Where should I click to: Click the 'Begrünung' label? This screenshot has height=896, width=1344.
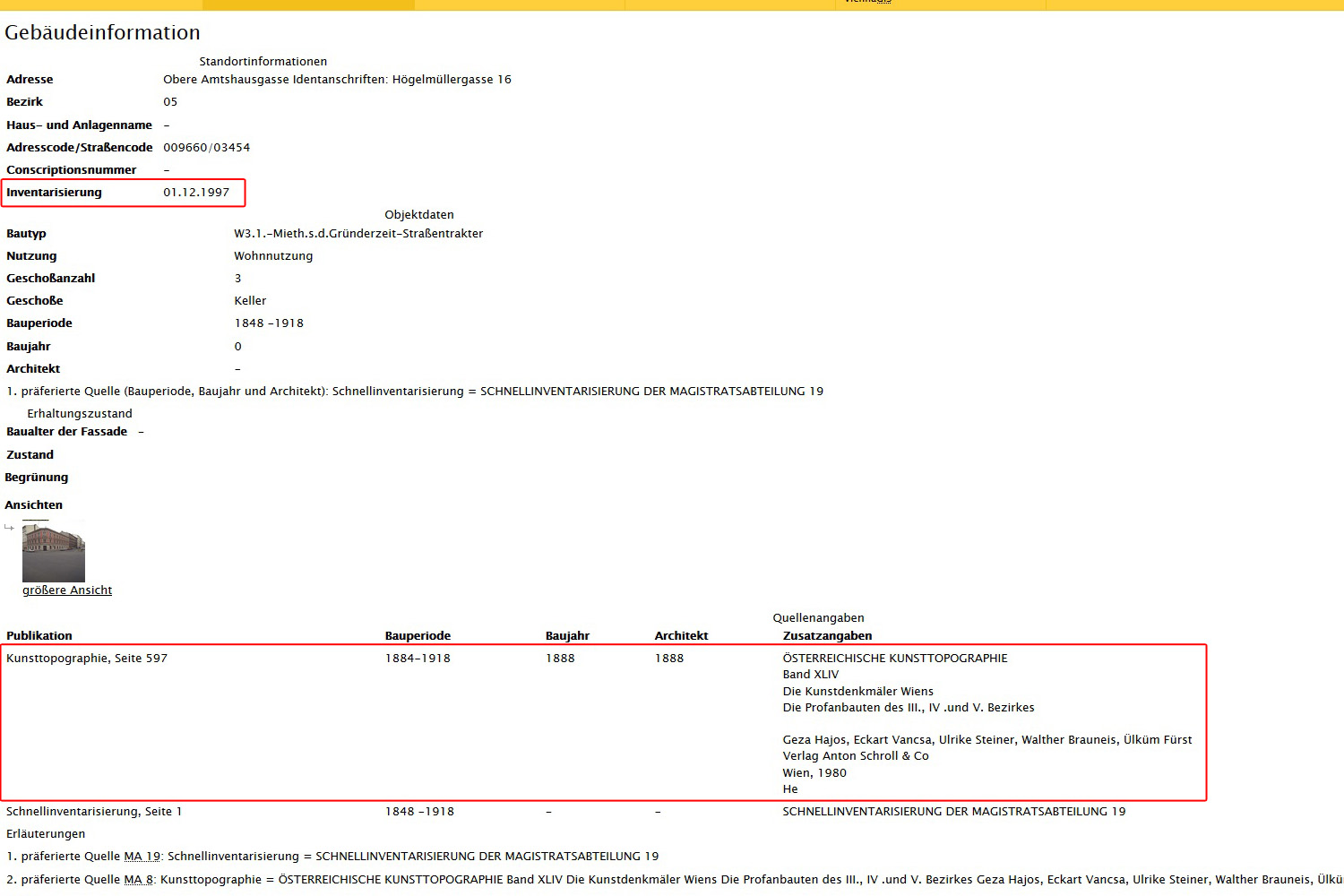(x=36, y=477)
